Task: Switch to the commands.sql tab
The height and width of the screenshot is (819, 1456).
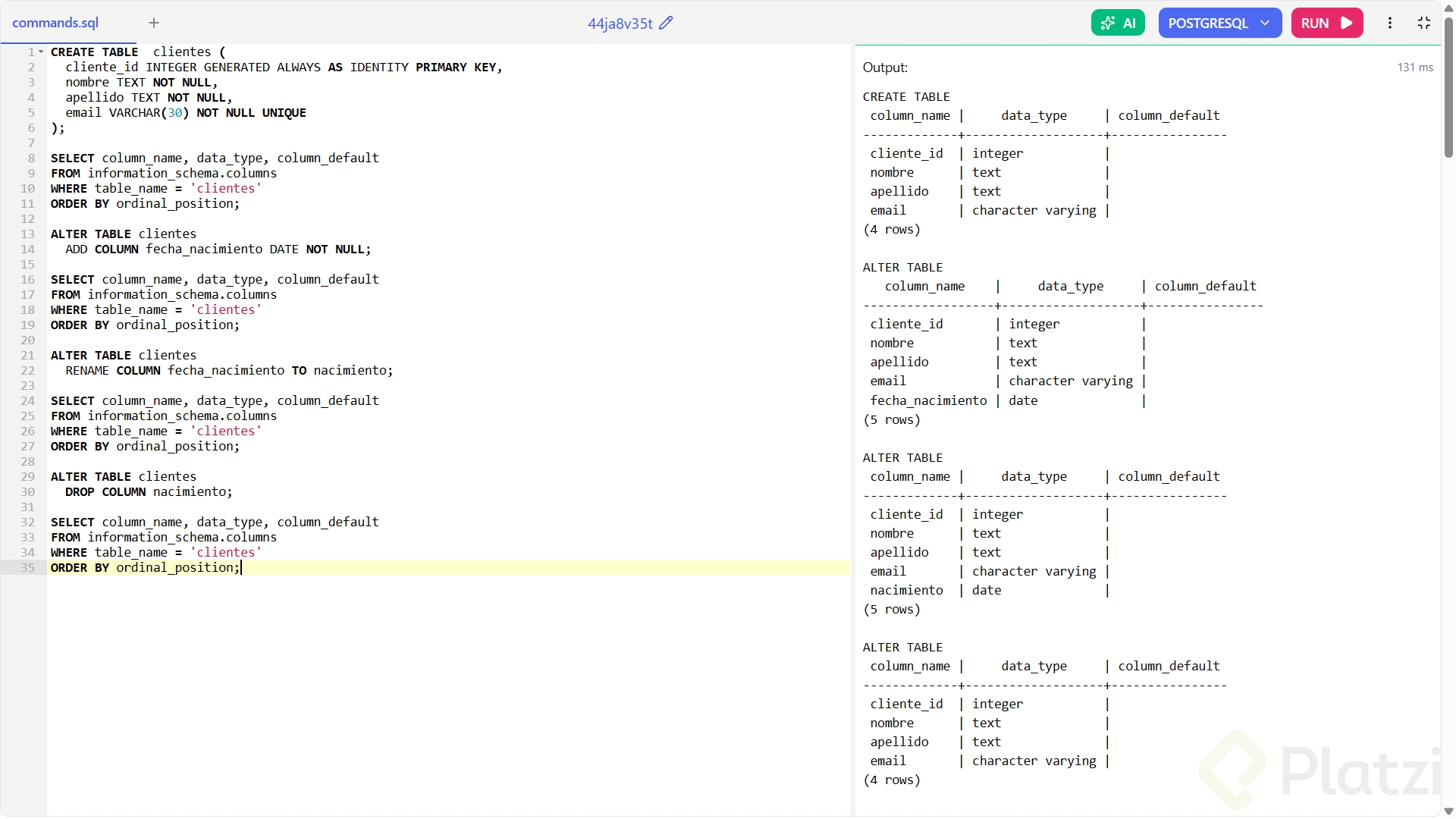Action: [55, 23]
